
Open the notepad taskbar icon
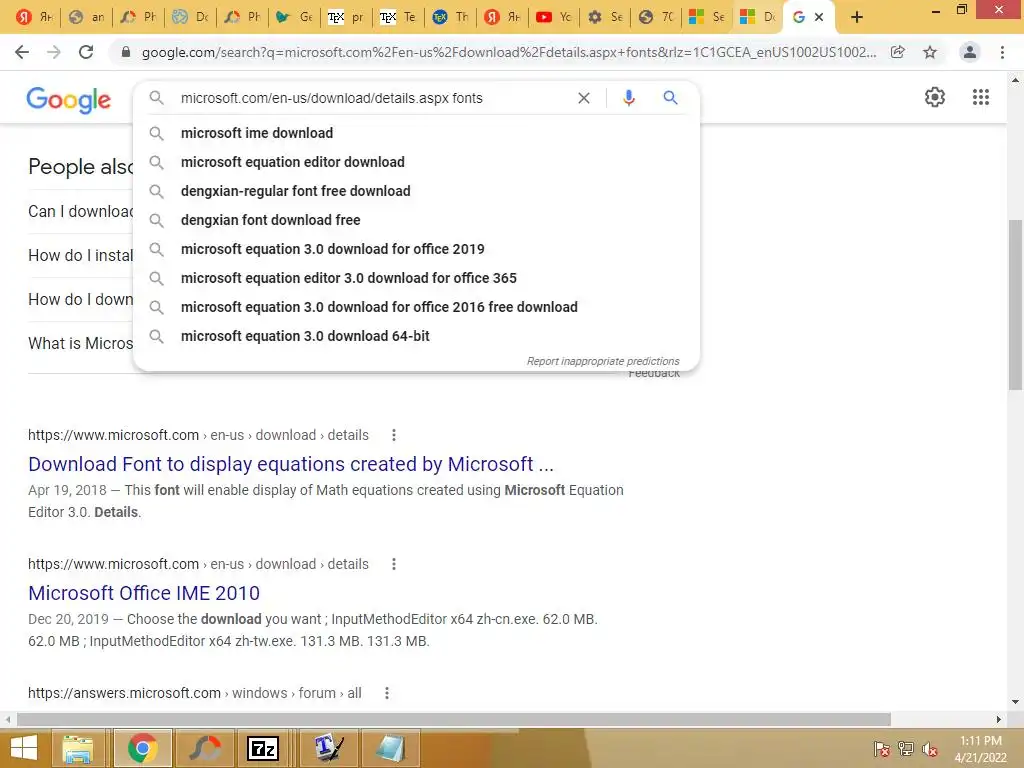click(x=391, y=748)
